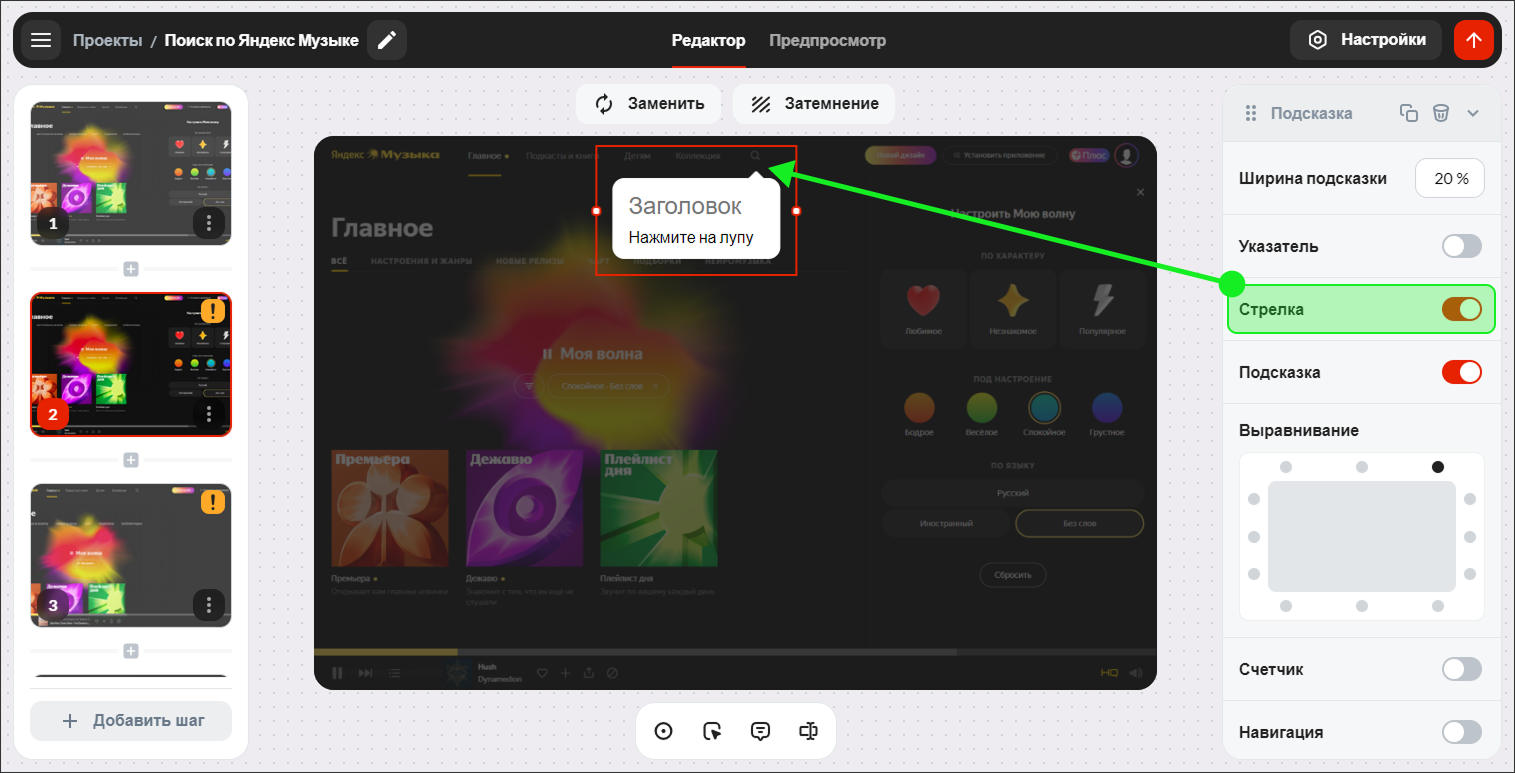Viewport: 1515px width, 773px height.
Task: Insert step with plus below step 3
Action: pos(131,651)
